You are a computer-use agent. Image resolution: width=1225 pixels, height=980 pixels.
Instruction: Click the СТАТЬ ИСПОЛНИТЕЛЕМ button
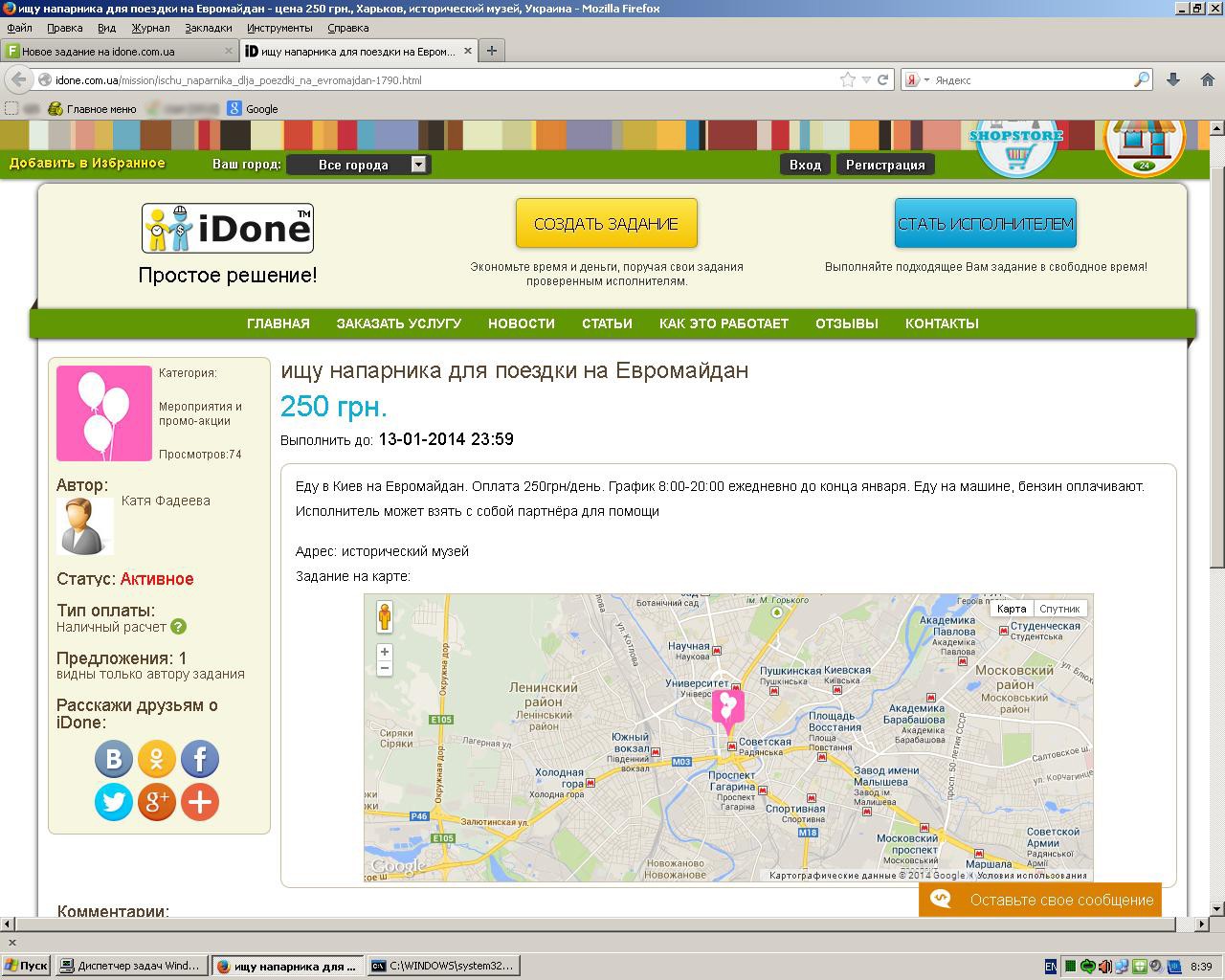[985, 224]
